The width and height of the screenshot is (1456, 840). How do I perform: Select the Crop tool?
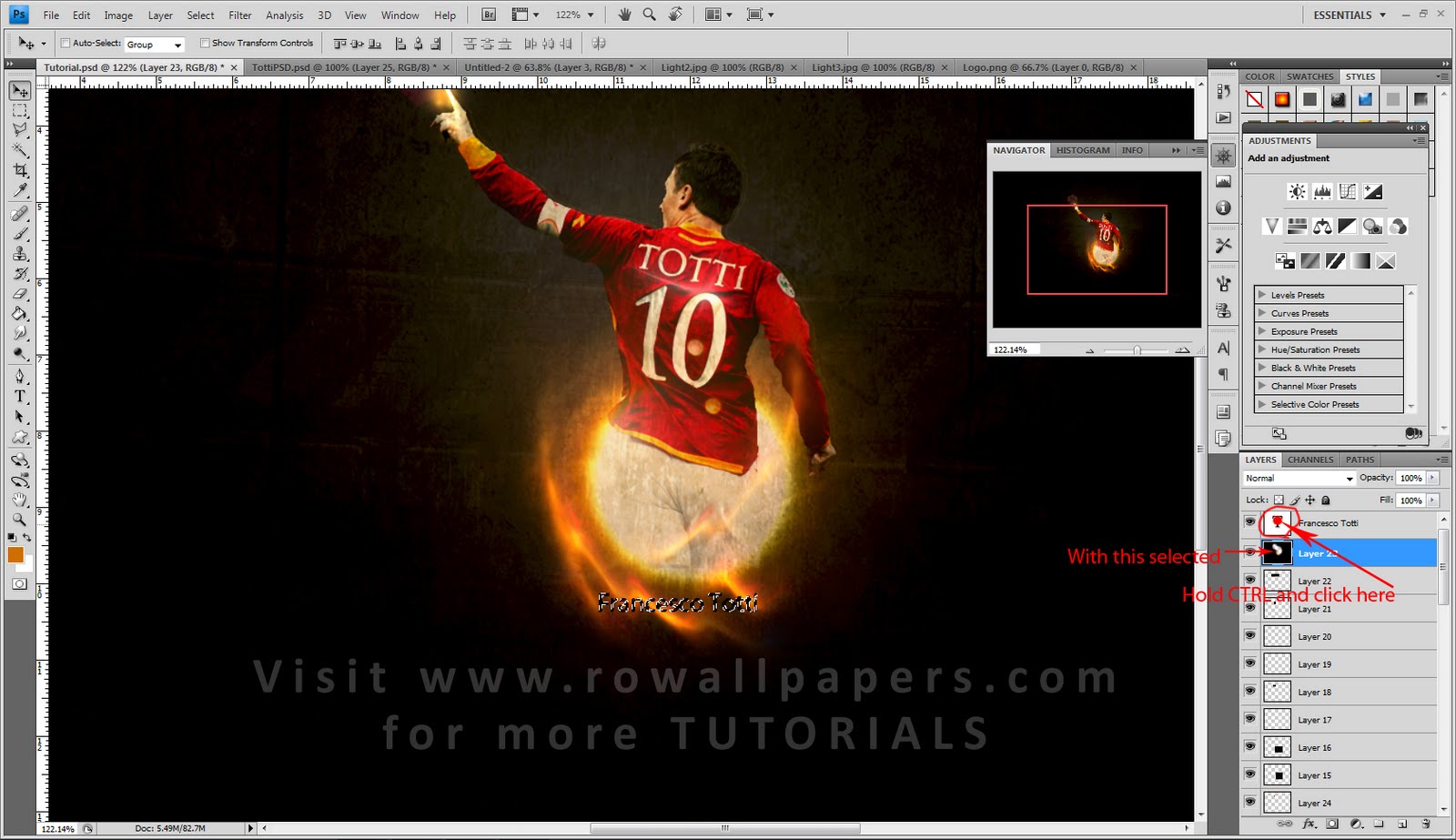19,170
